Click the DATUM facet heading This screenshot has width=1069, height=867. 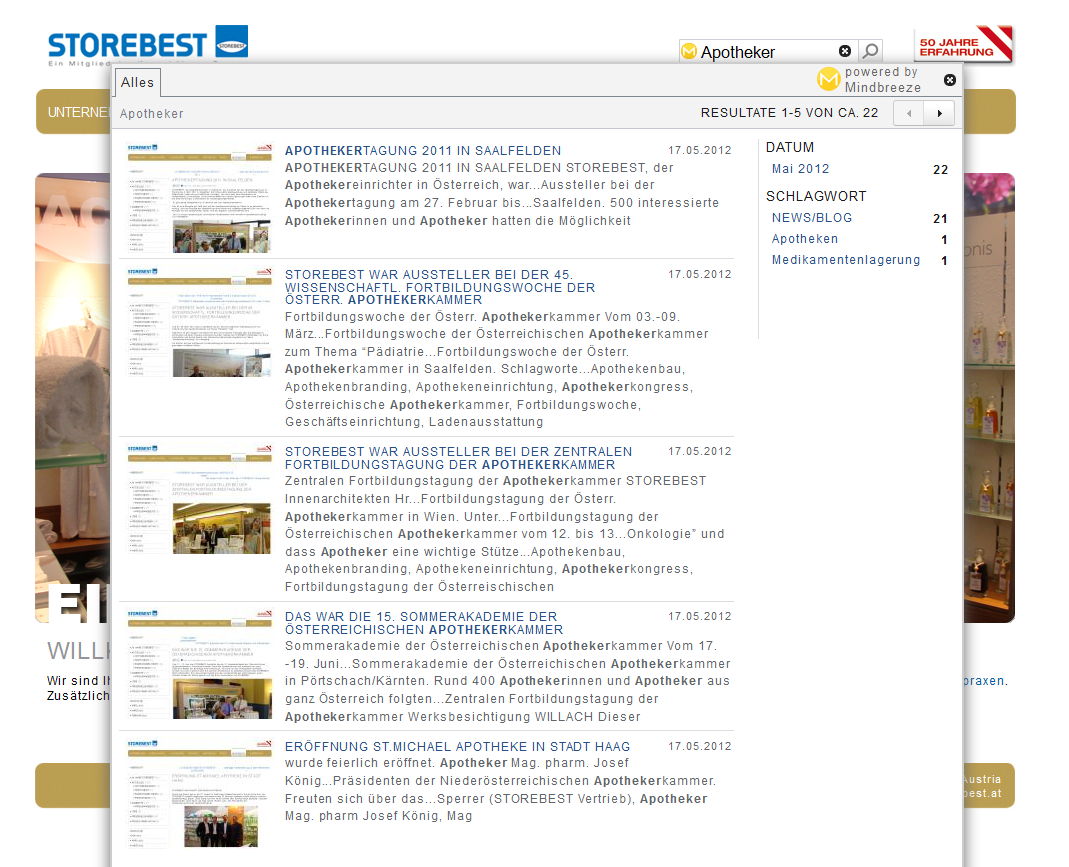789,147
